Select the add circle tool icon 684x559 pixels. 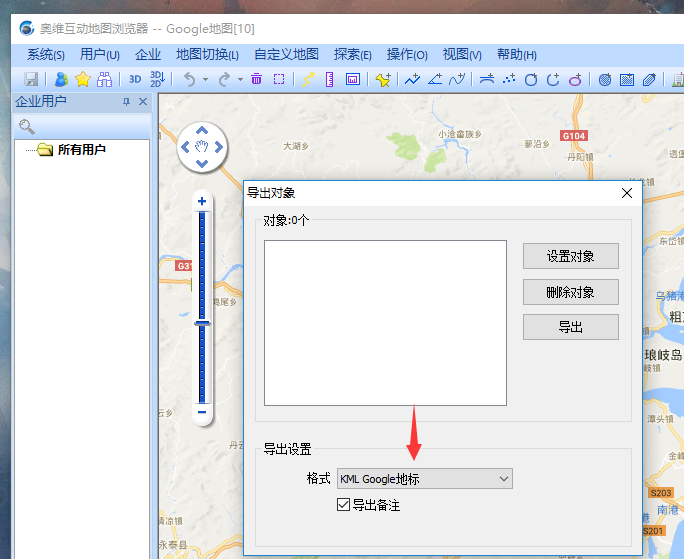[x=531, y=79]
